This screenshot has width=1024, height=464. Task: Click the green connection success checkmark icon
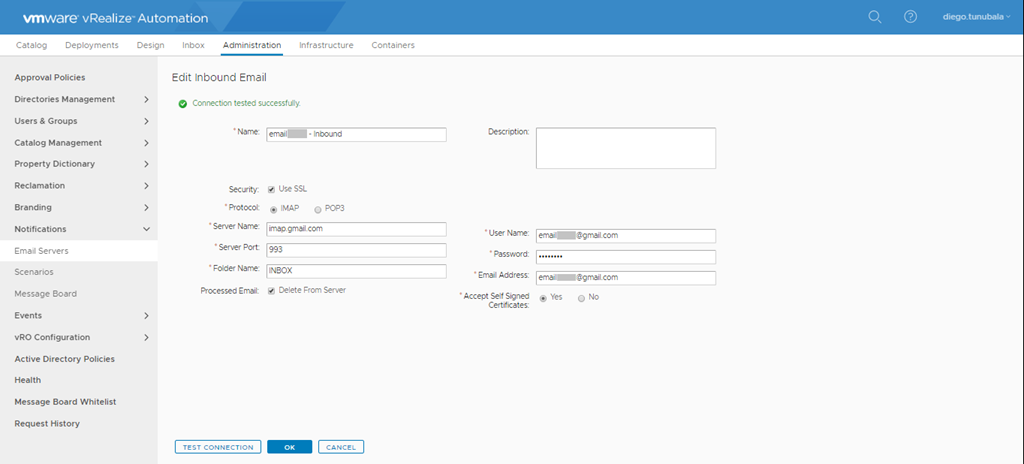pos(182,103)
